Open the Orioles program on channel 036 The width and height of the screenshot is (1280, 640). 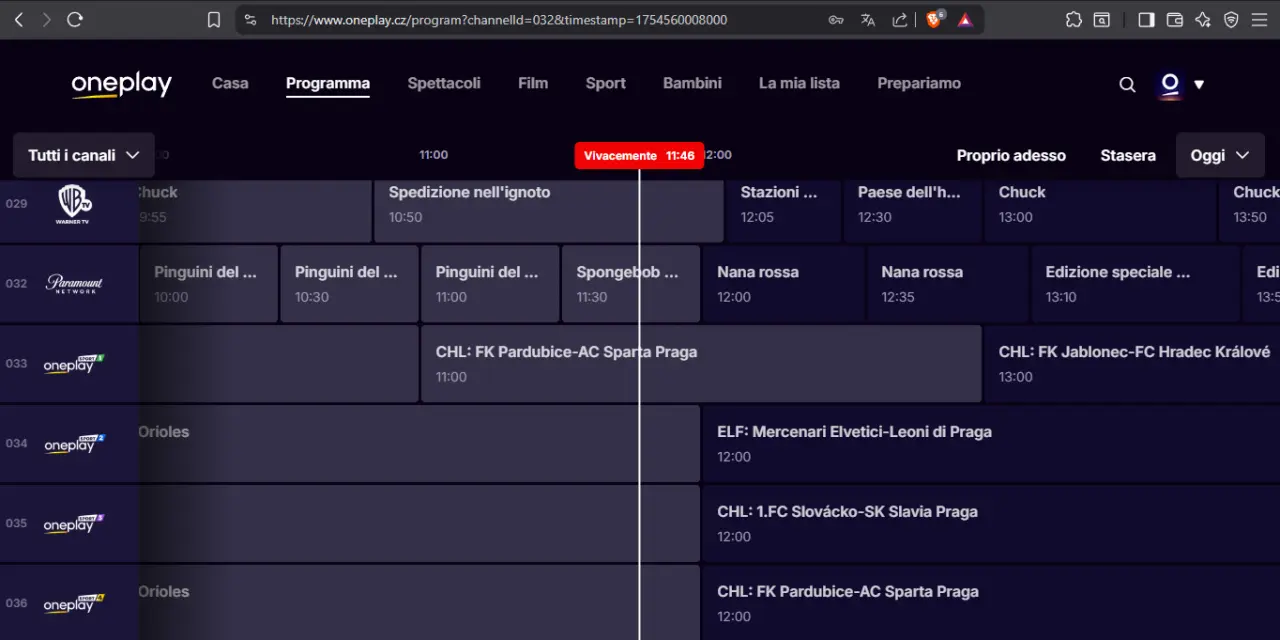click(419, 603)
